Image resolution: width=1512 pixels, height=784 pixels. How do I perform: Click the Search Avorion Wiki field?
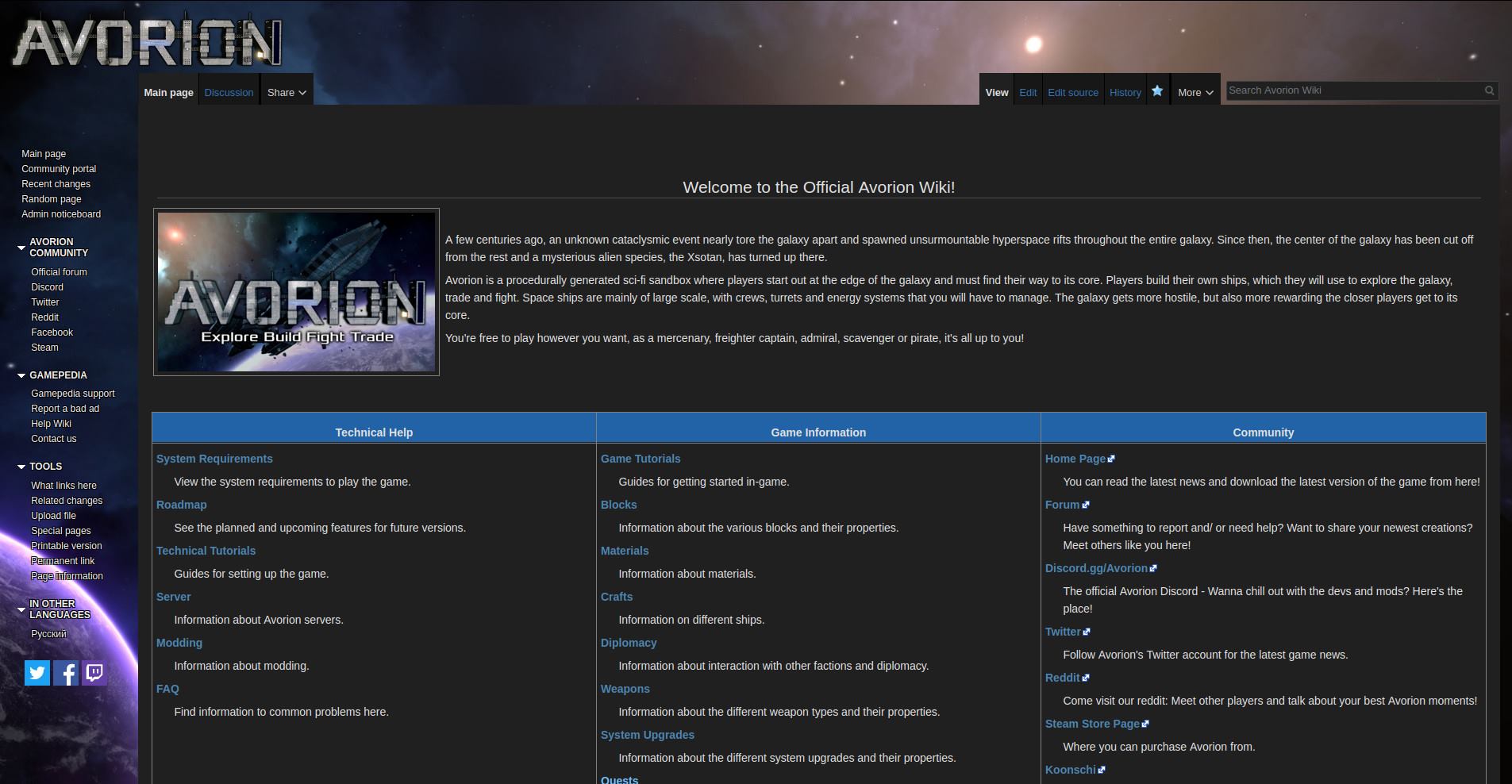pos(1353,90)
